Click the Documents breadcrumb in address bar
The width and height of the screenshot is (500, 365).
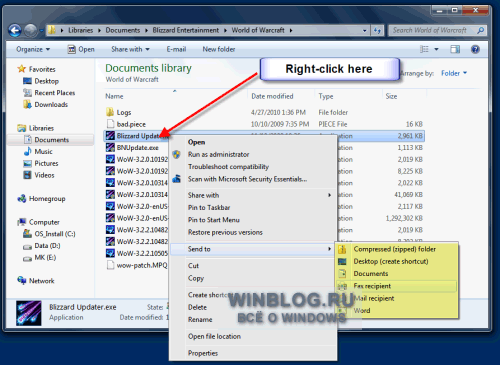(x=123, y=30)
